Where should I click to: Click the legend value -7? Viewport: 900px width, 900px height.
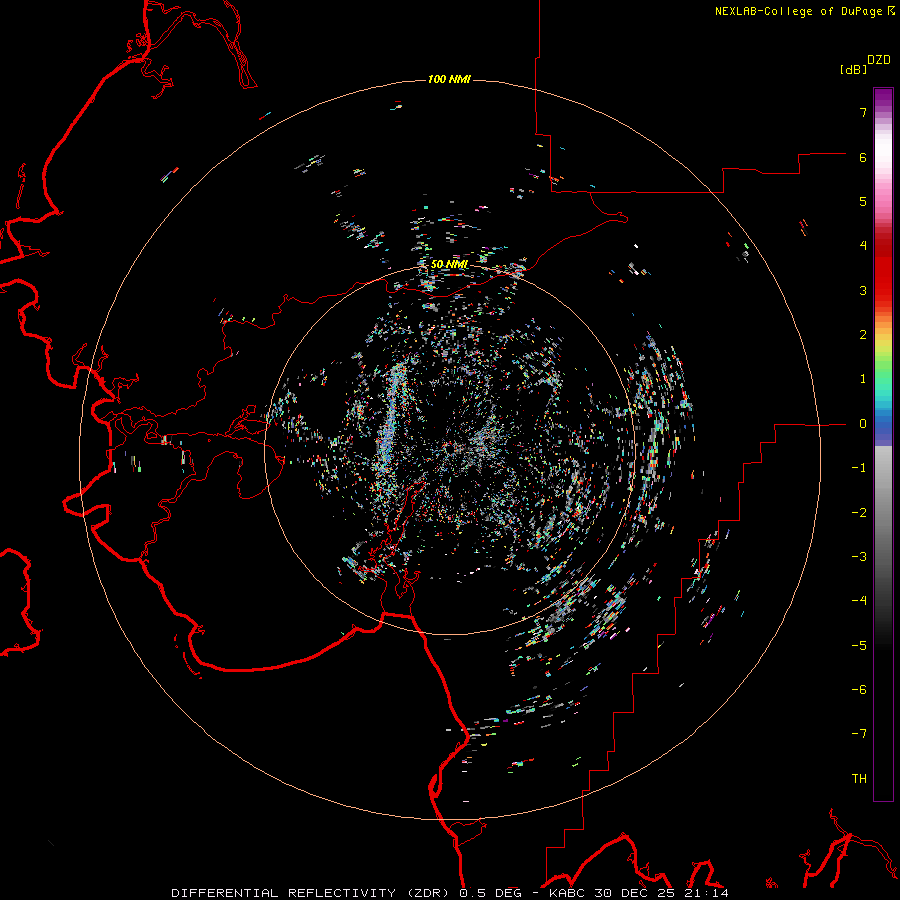click(859, 734)
